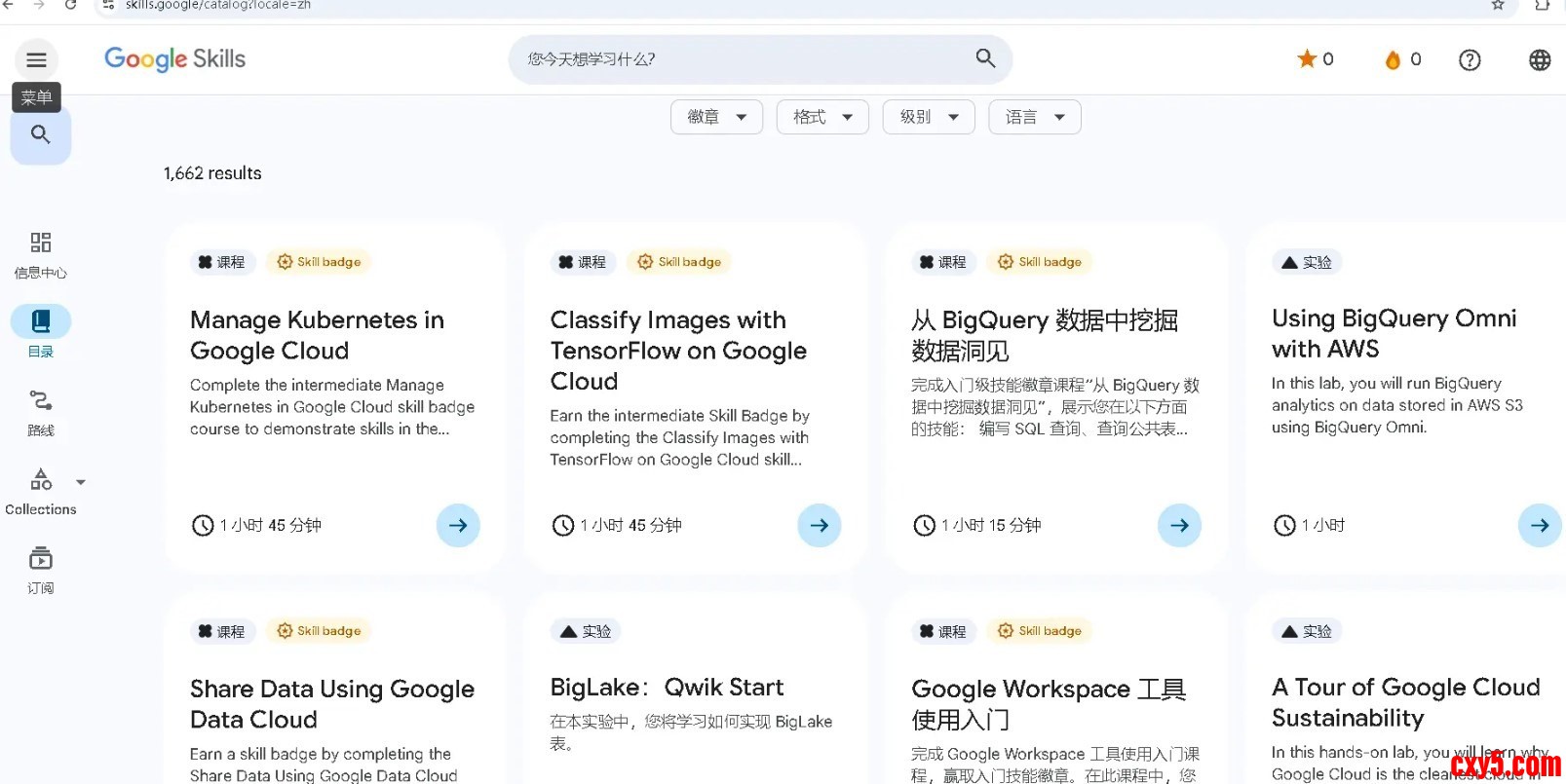Click the globe language icon

[x=1539, y=60]
